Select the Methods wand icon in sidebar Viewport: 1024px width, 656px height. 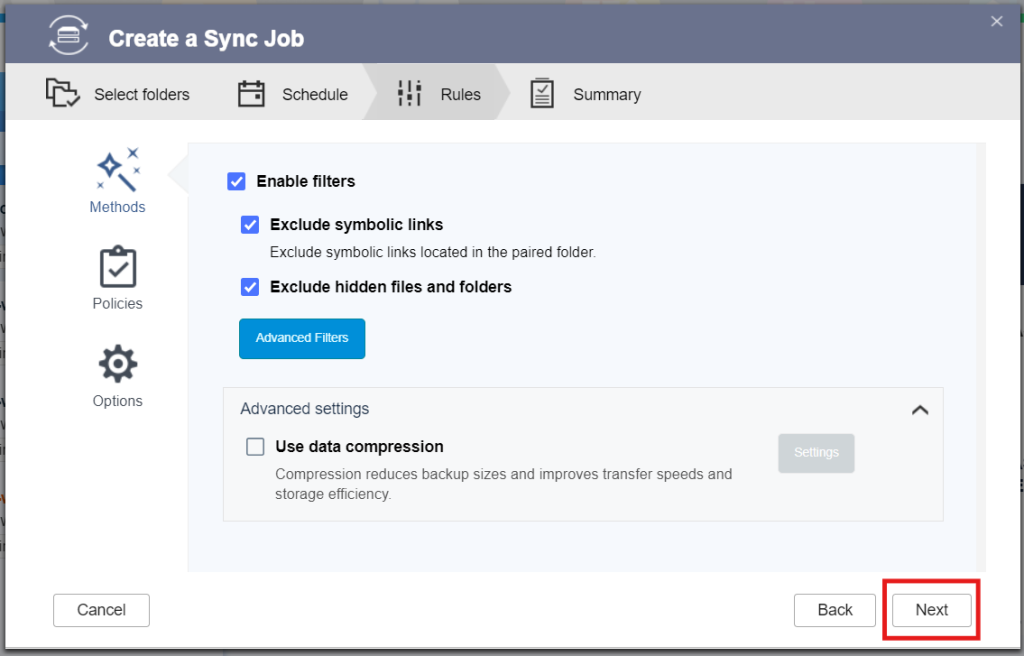[117, 168]
